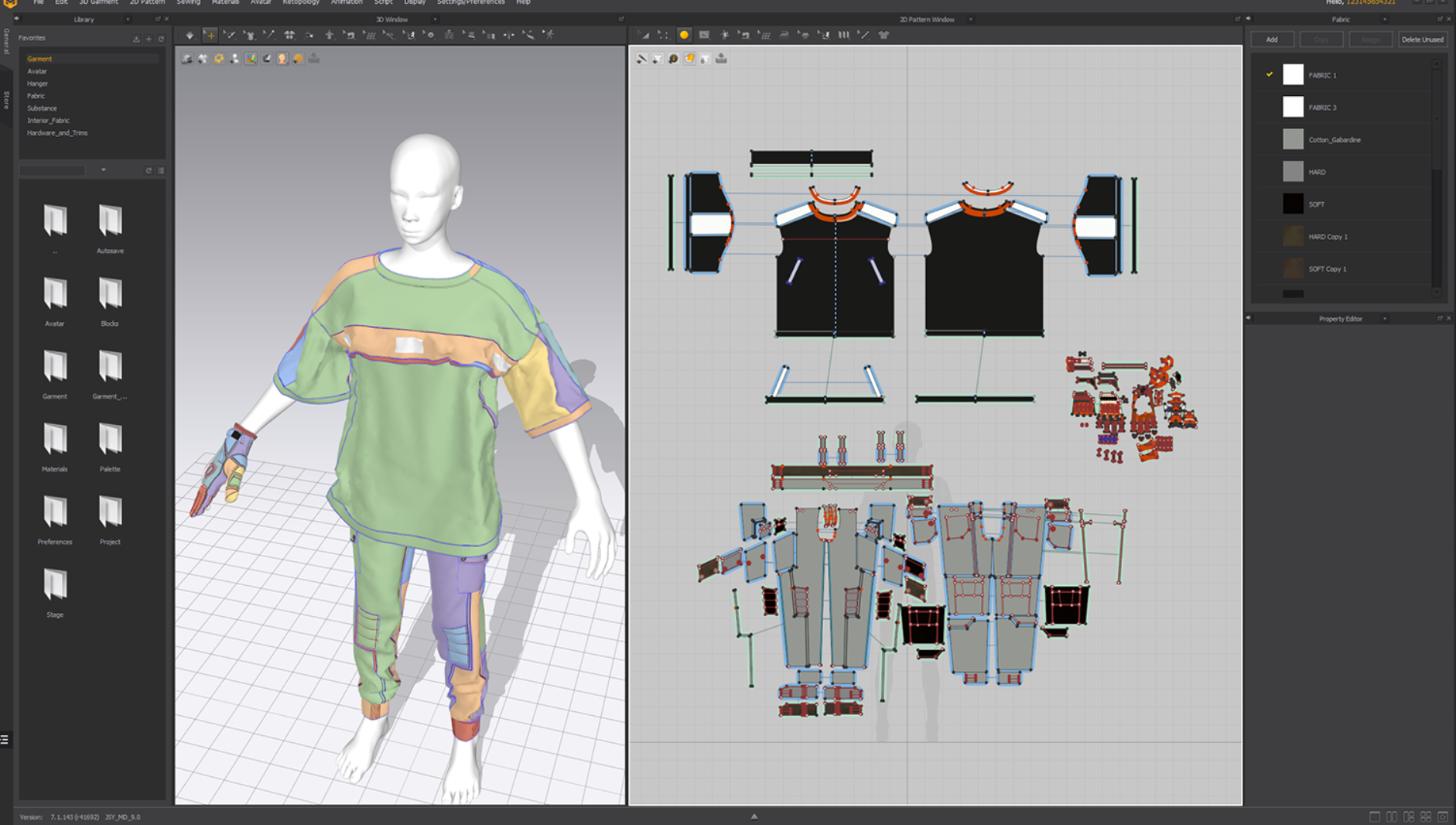Toggle the orange pattern display icon in 2D view
Screen dimensions: 1456x825
coord(689,59)
